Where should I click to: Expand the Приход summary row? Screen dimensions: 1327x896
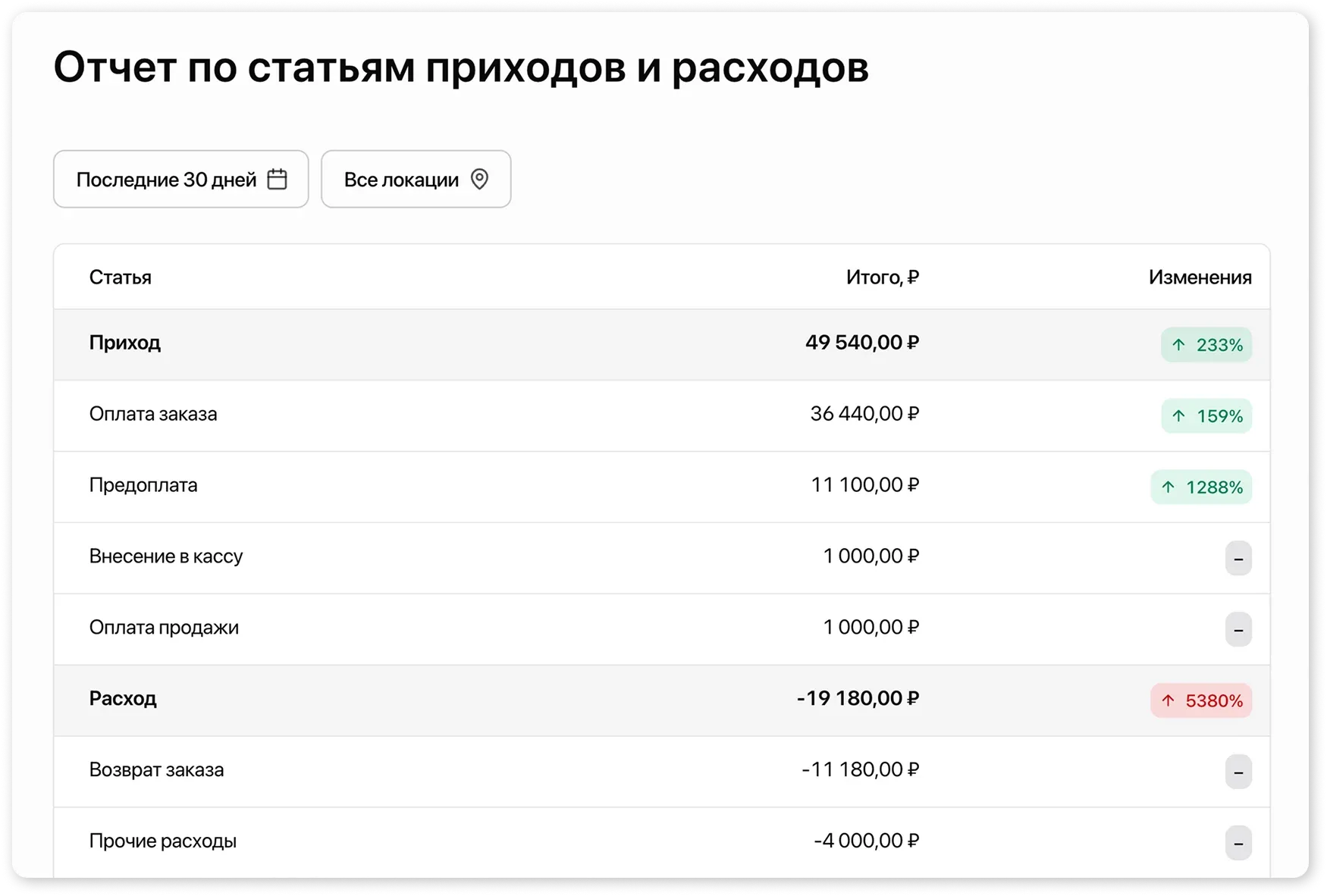tap(455, 343)
